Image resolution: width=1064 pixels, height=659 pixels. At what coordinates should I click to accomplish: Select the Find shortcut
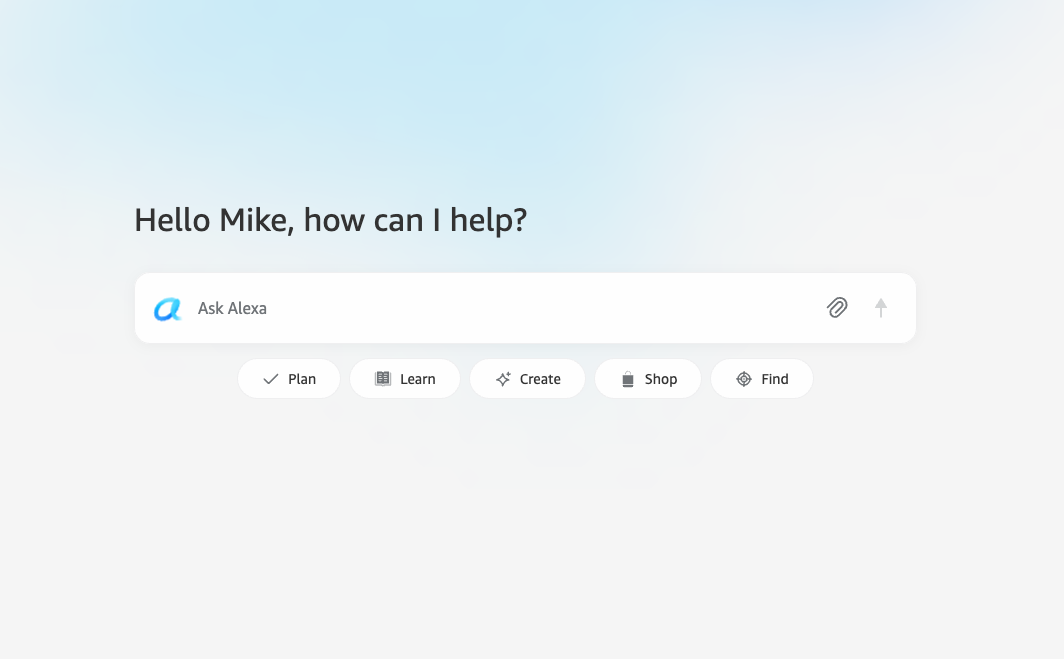762,378
